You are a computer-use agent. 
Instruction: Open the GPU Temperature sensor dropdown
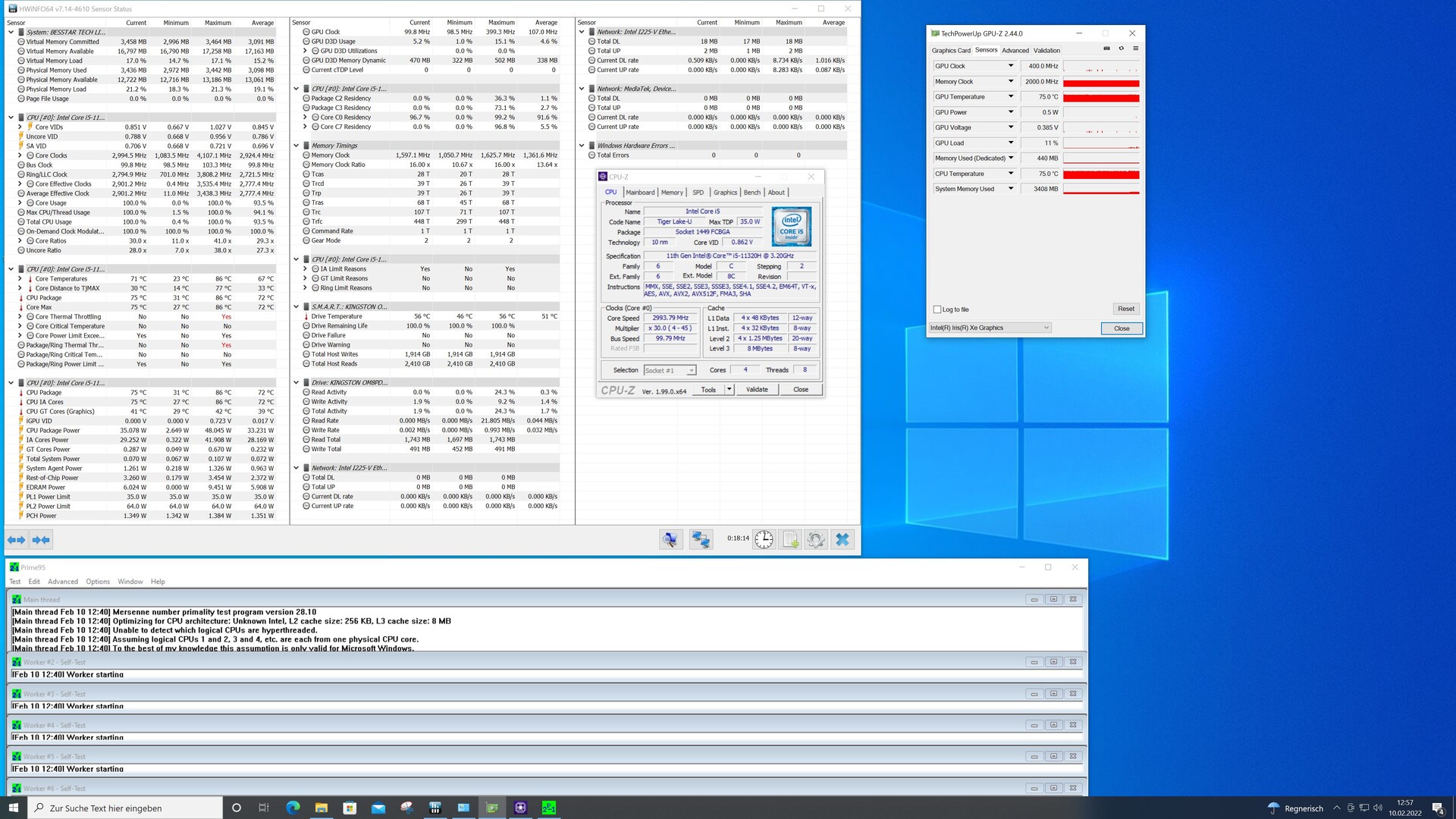(1010, 97)
